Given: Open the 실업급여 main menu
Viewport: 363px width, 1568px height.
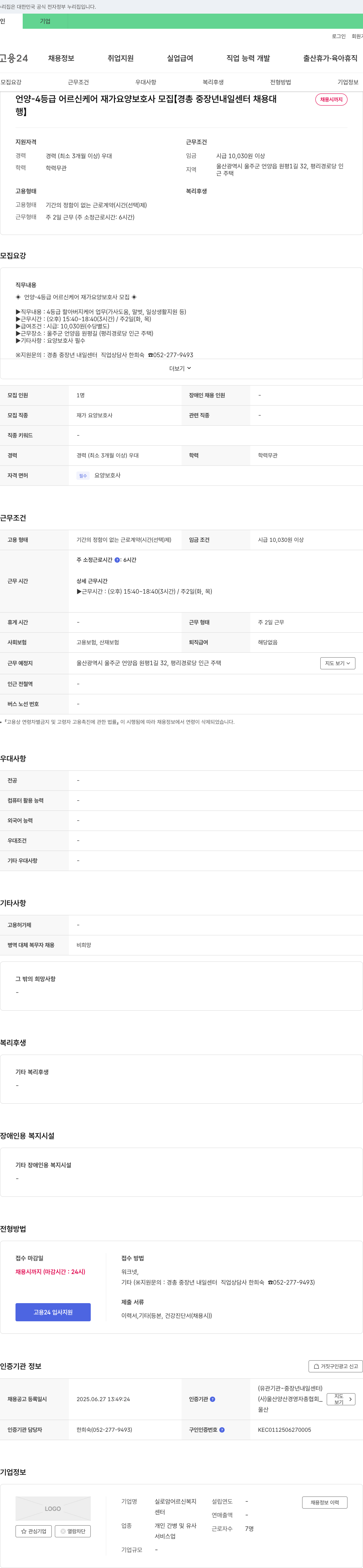Looking at the screenshot, I should [x=180, y=58].
